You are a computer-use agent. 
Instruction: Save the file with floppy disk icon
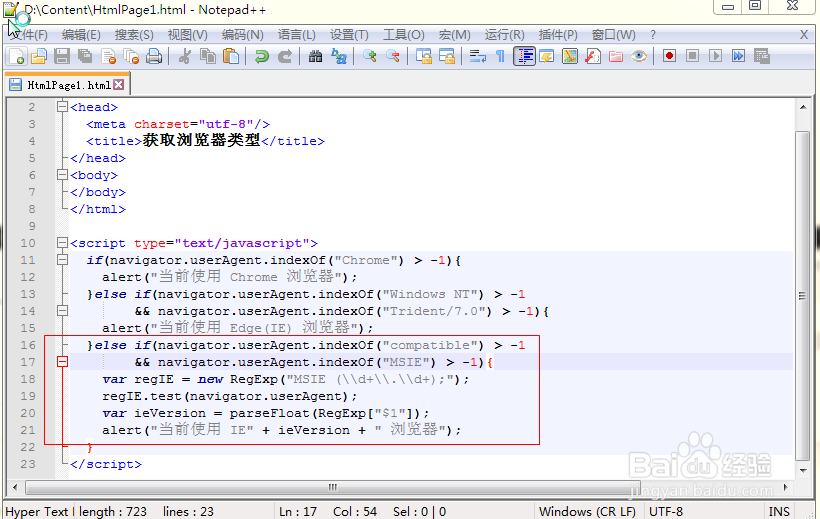pyautogui.click(x=62, y=56)
